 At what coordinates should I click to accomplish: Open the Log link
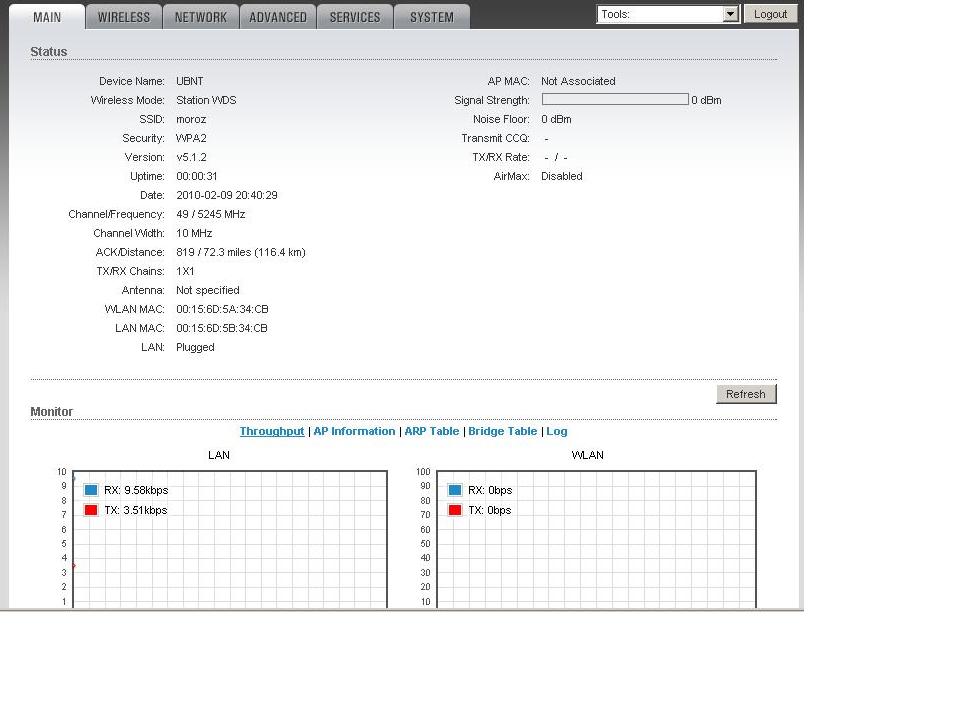click(x=556, y=431)
